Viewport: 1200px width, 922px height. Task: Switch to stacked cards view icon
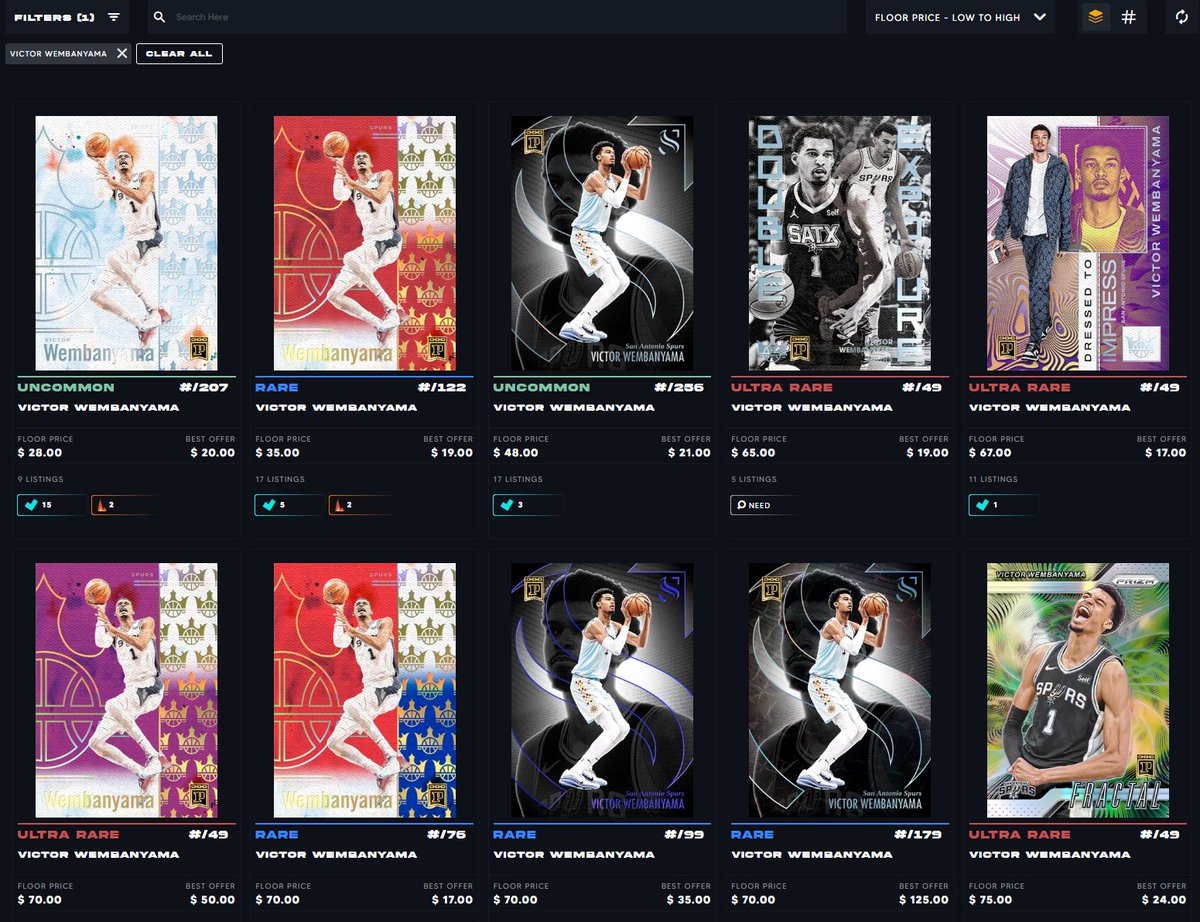click(x=1096, y=17)
